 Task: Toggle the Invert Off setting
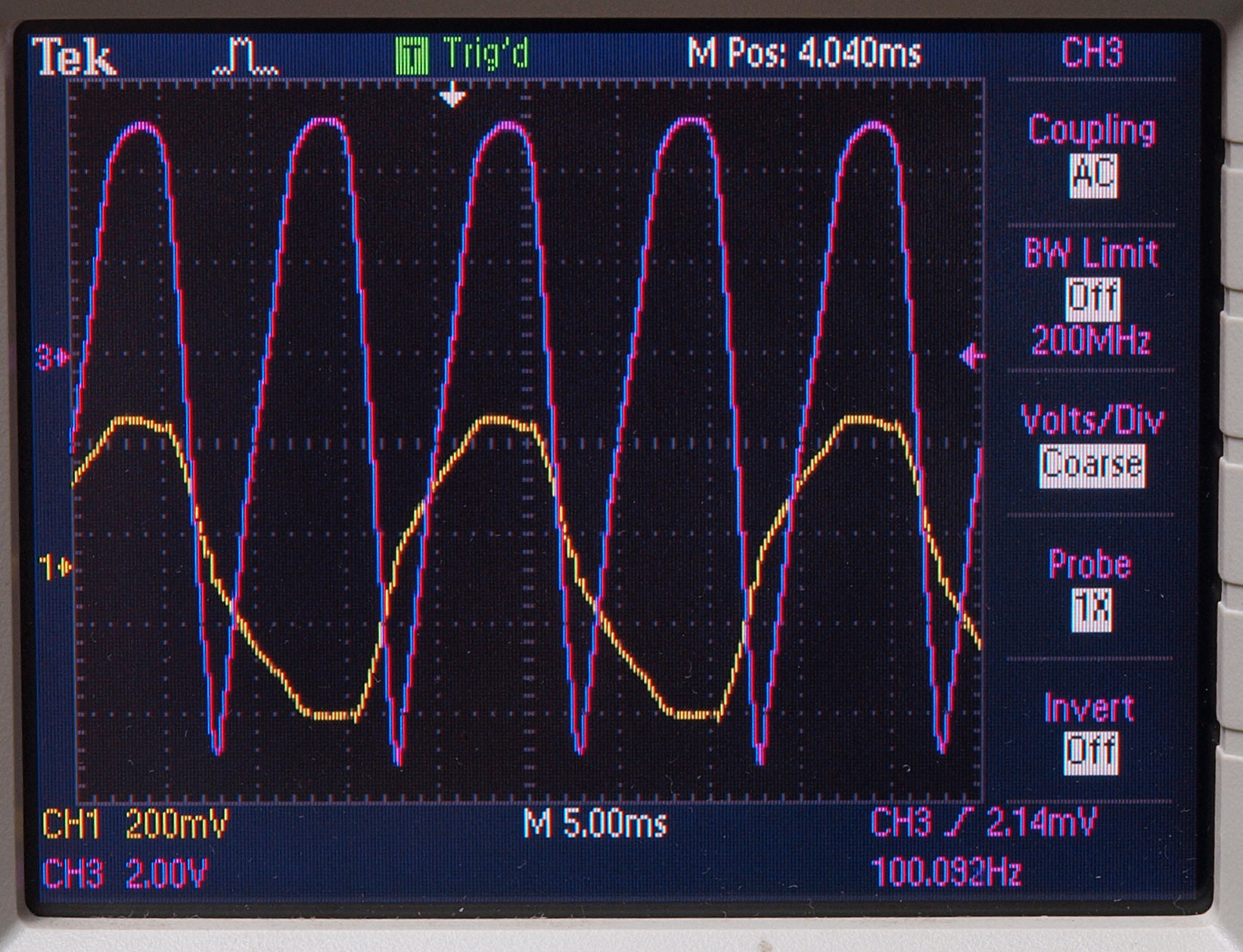(x=1090, y=752)
